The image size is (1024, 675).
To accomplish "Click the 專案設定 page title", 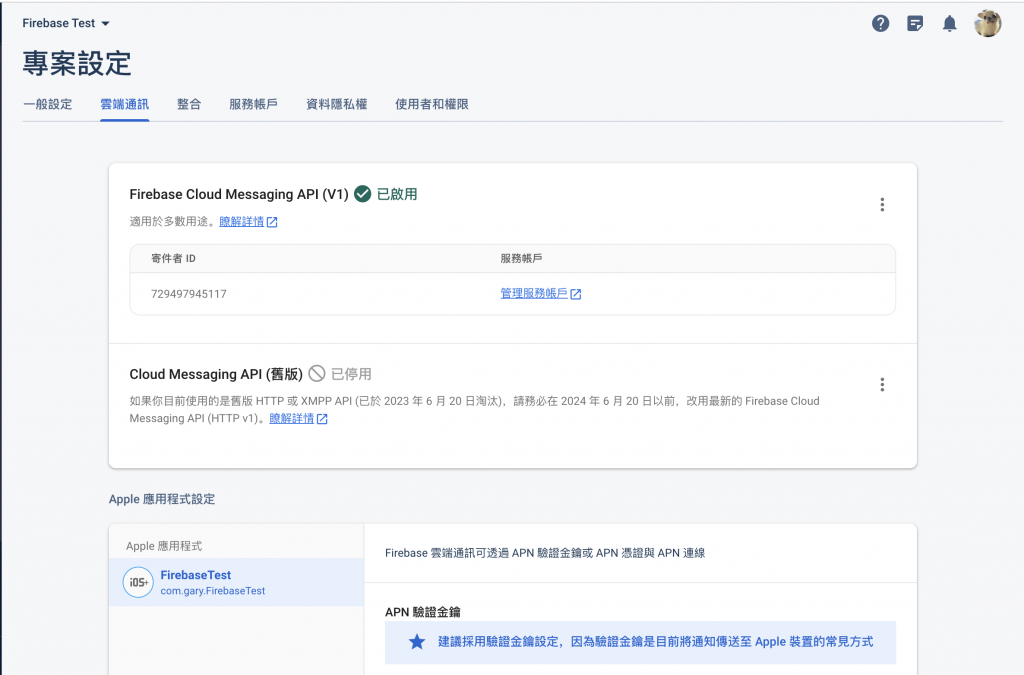I will pyautogui.click(x=77, y=63).
